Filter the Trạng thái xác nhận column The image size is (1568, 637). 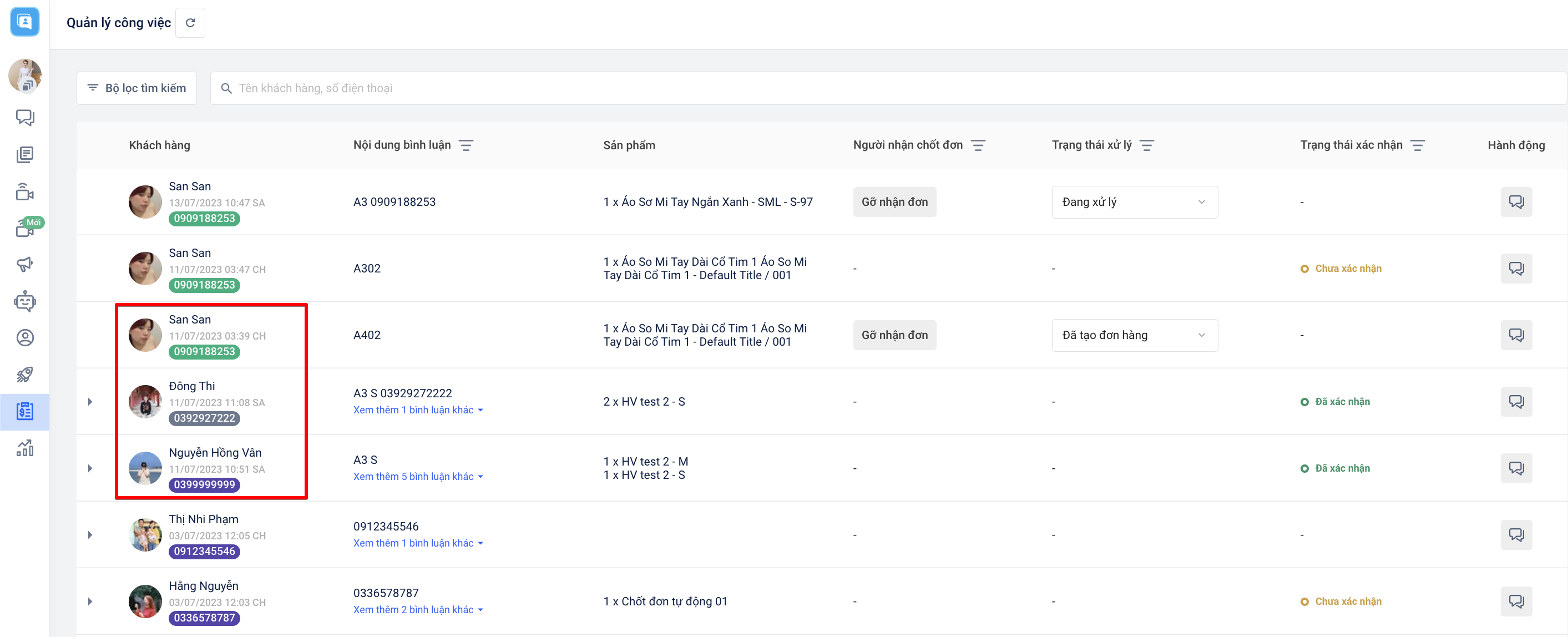click(x=1417, y=145)
